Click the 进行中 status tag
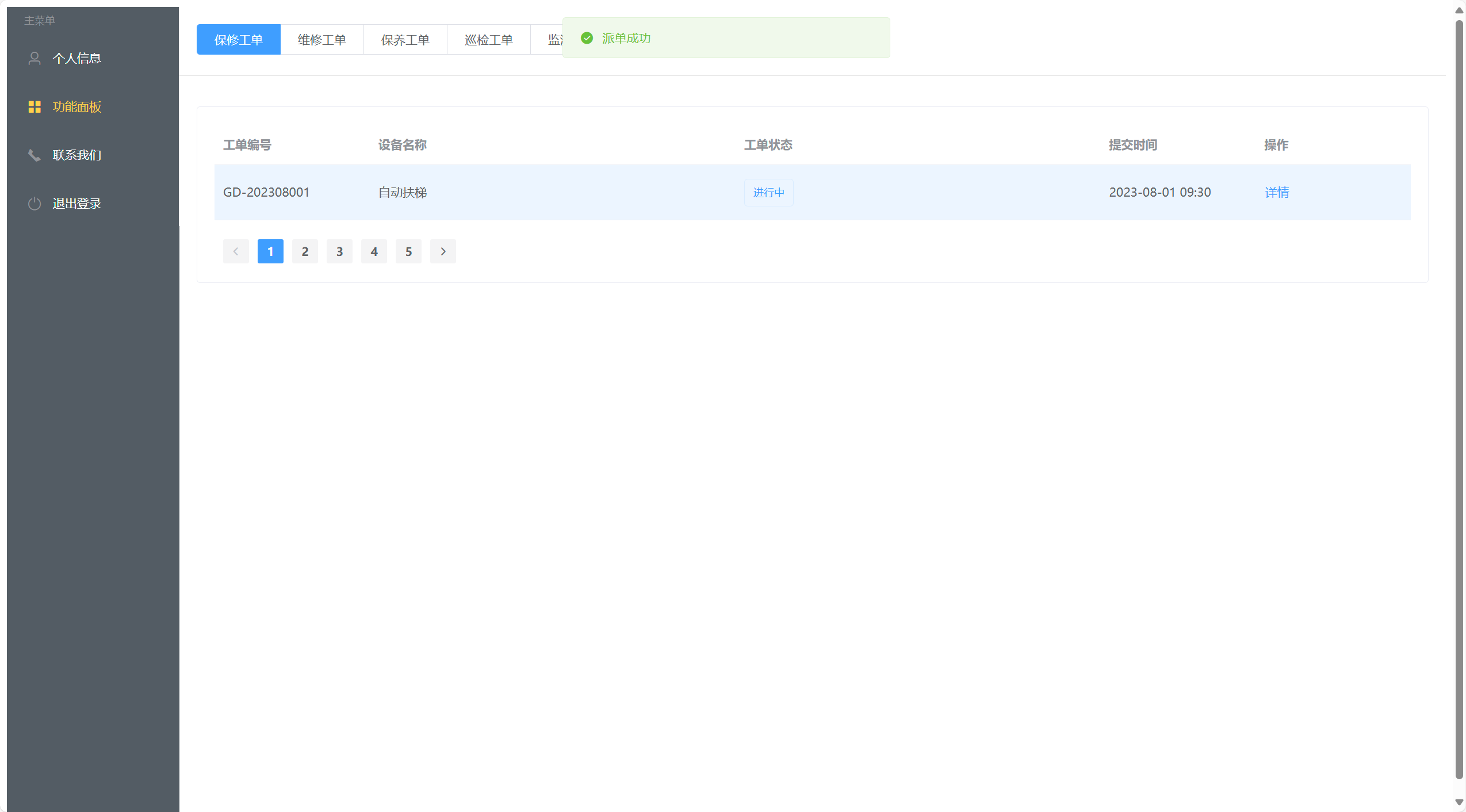 768,192
